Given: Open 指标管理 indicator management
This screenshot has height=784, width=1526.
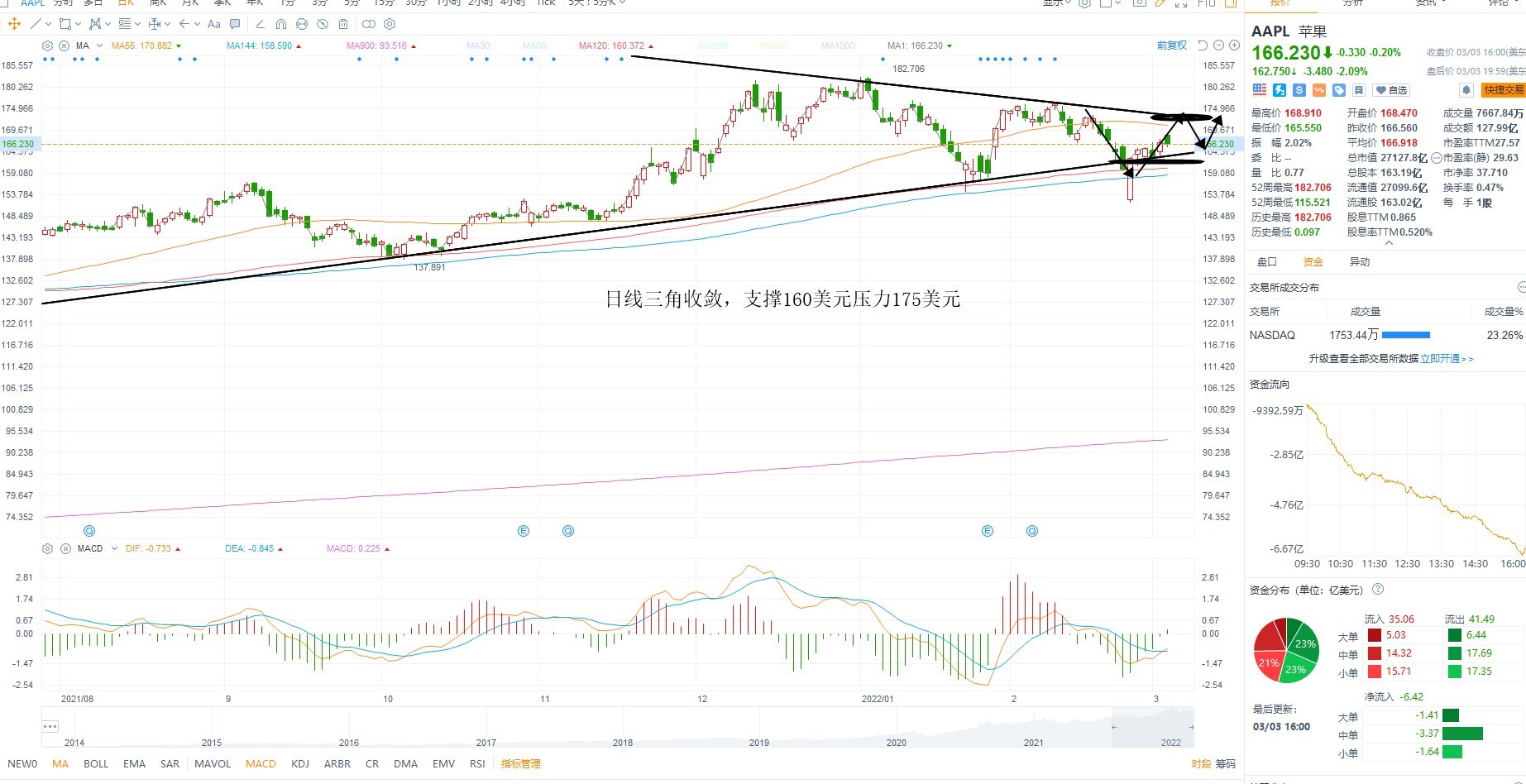Looking at the screenshot, I should coord(520,764).
